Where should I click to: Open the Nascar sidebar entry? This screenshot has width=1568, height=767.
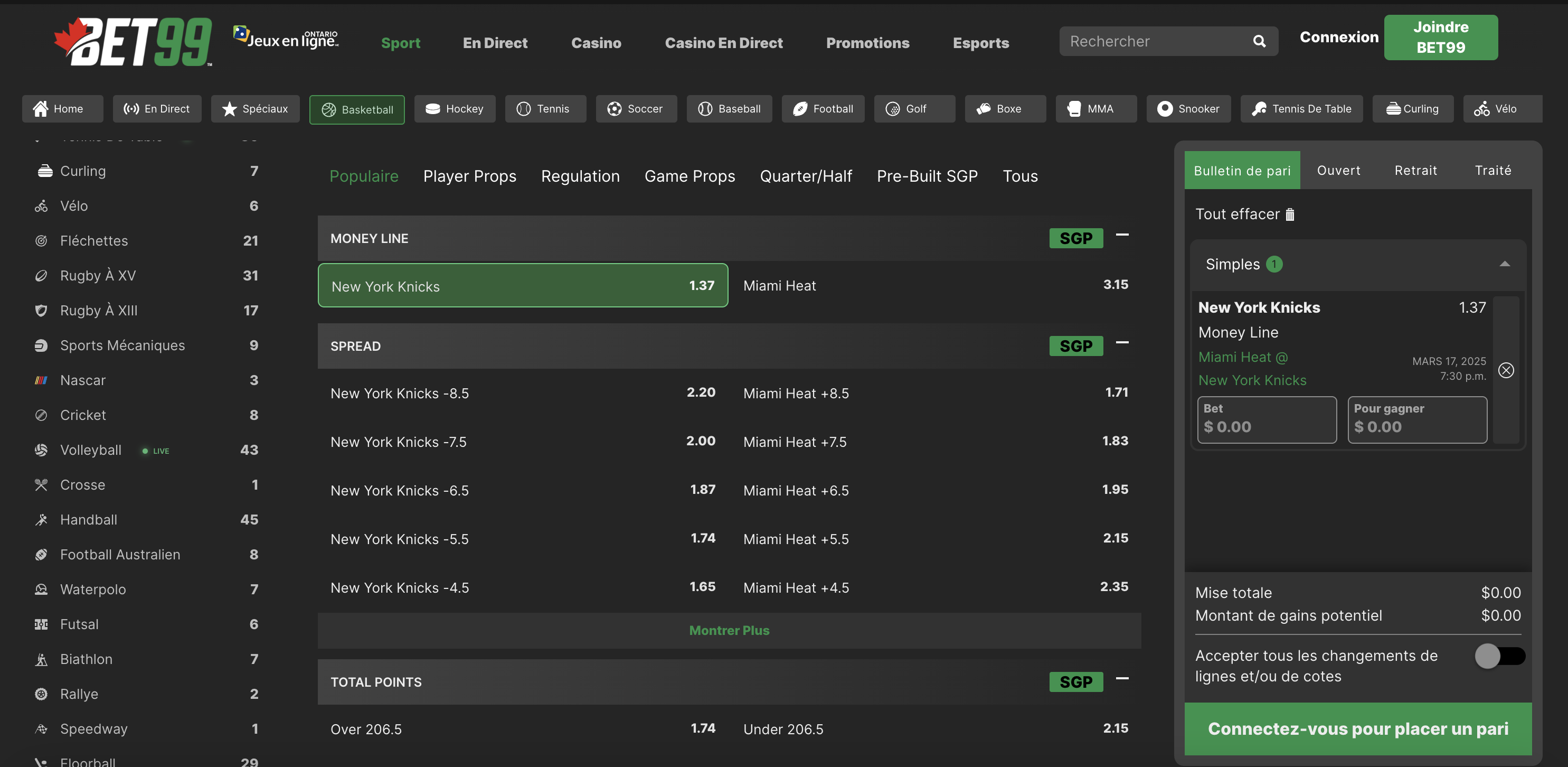click(x=83, y=380)
